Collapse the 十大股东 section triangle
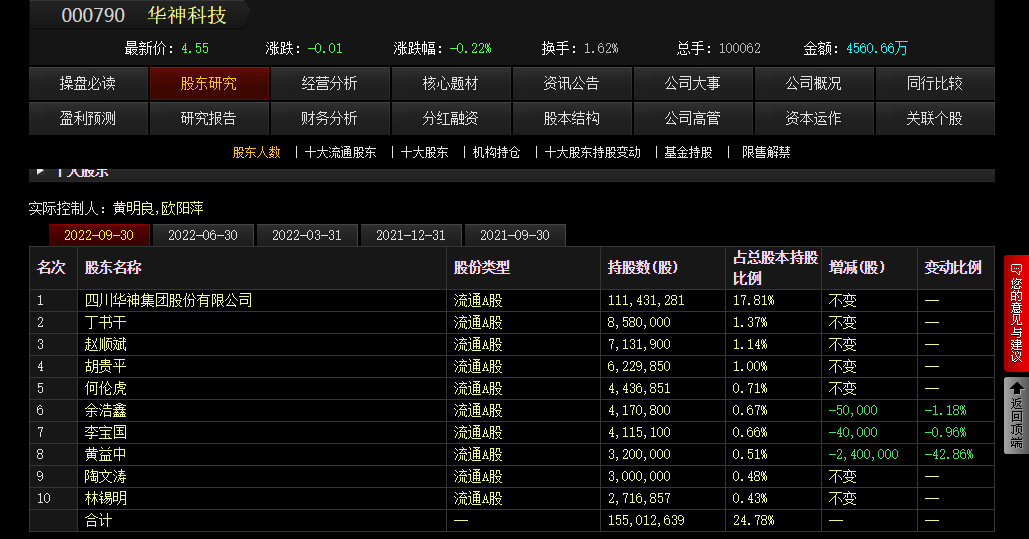Viewport: 1029px width, 539px height. pos(41,172)
